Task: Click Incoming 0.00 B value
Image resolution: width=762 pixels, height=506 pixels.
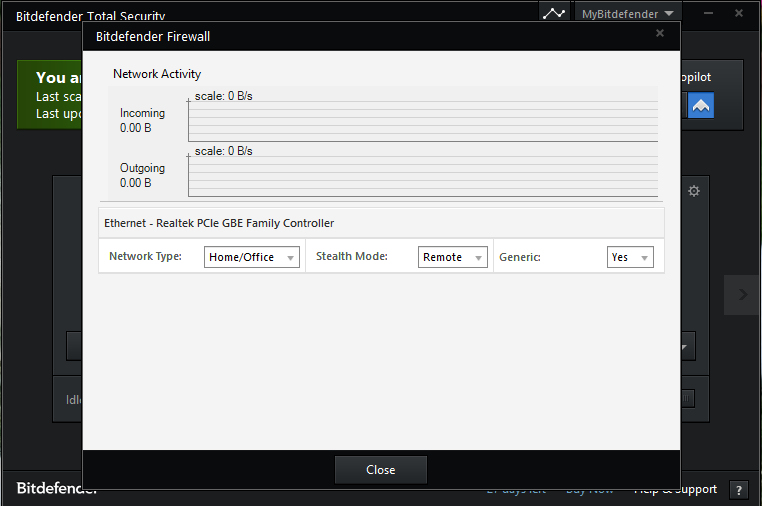Action: pyautogui.click(x=136, y=128)
